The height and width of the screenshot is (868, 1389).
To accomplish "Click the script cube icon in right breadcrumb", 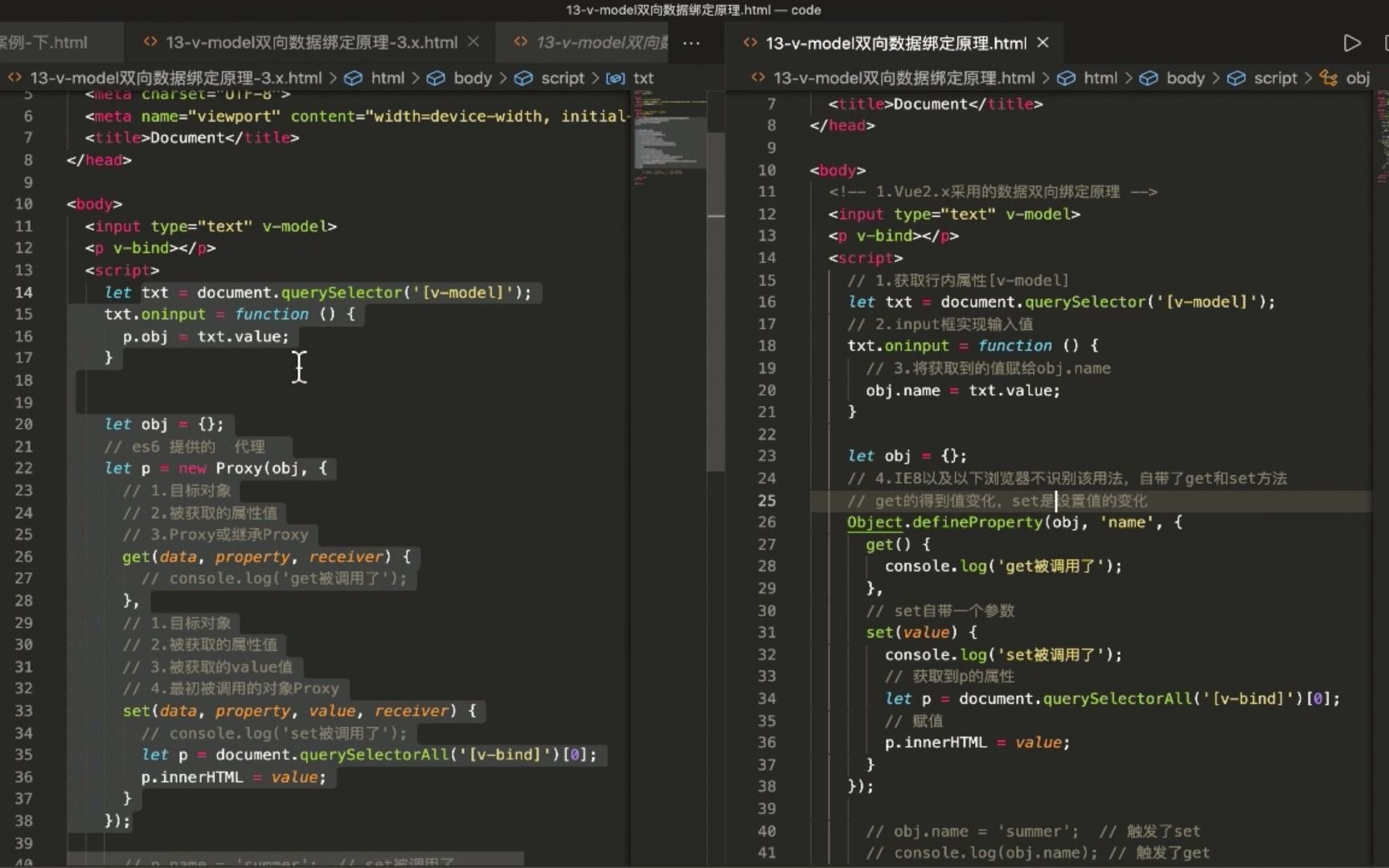I will [1236, 78].
